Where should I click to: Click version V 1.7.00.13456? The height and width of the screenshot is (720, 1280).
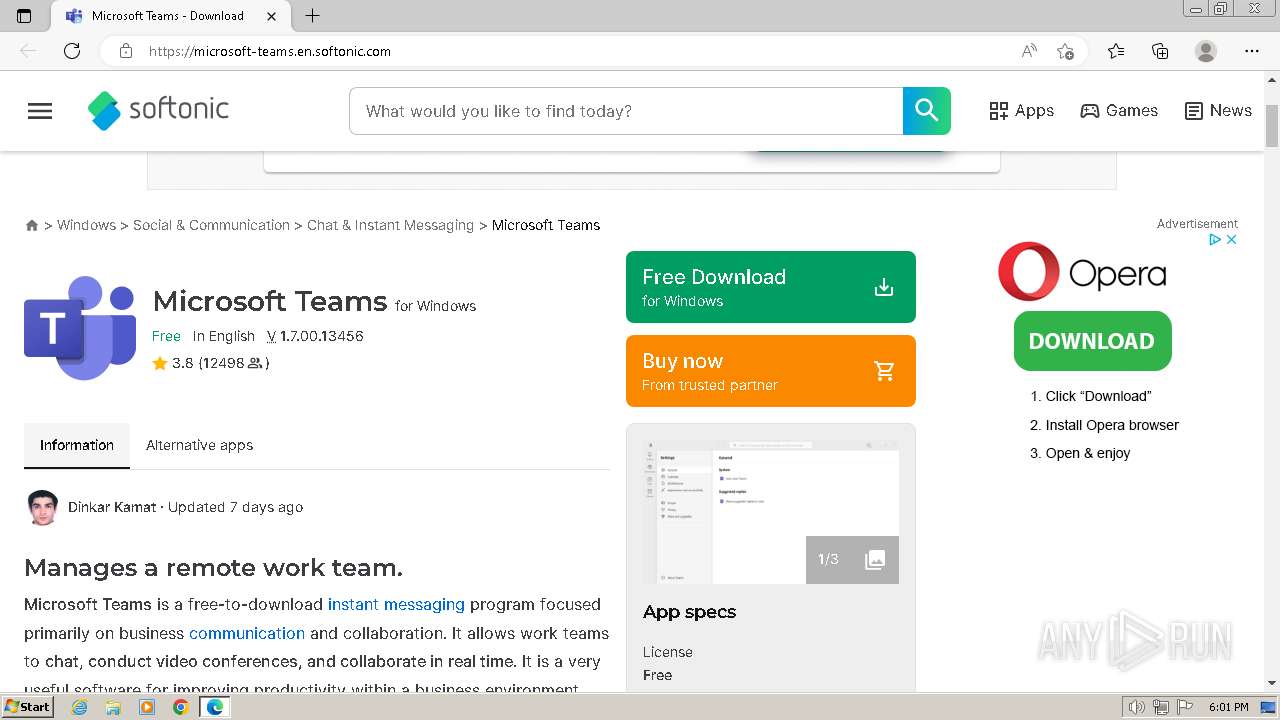(x=315, y=336)
